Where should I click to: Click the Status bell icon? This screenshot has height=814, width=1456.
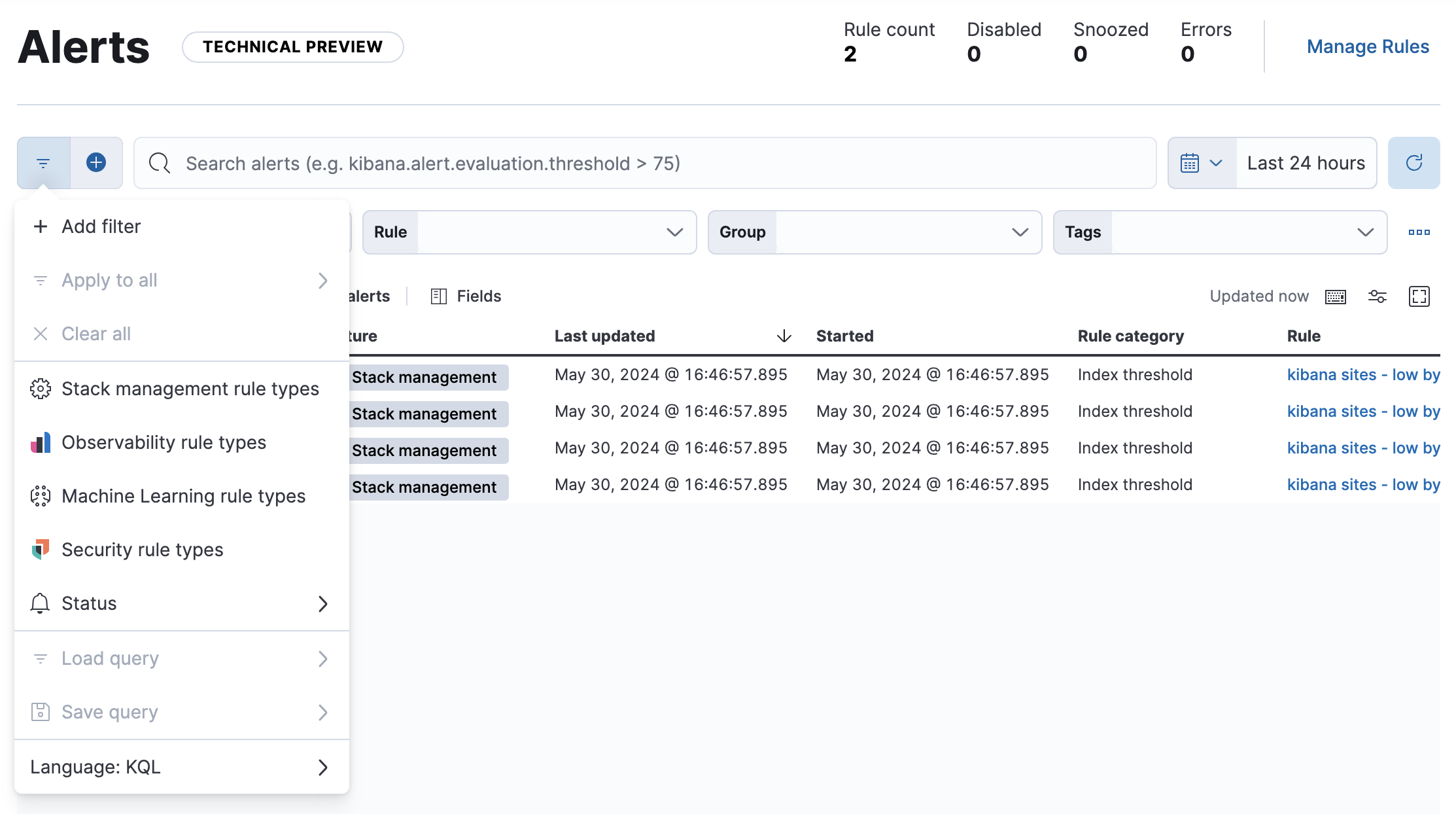(x=40, y=604)
